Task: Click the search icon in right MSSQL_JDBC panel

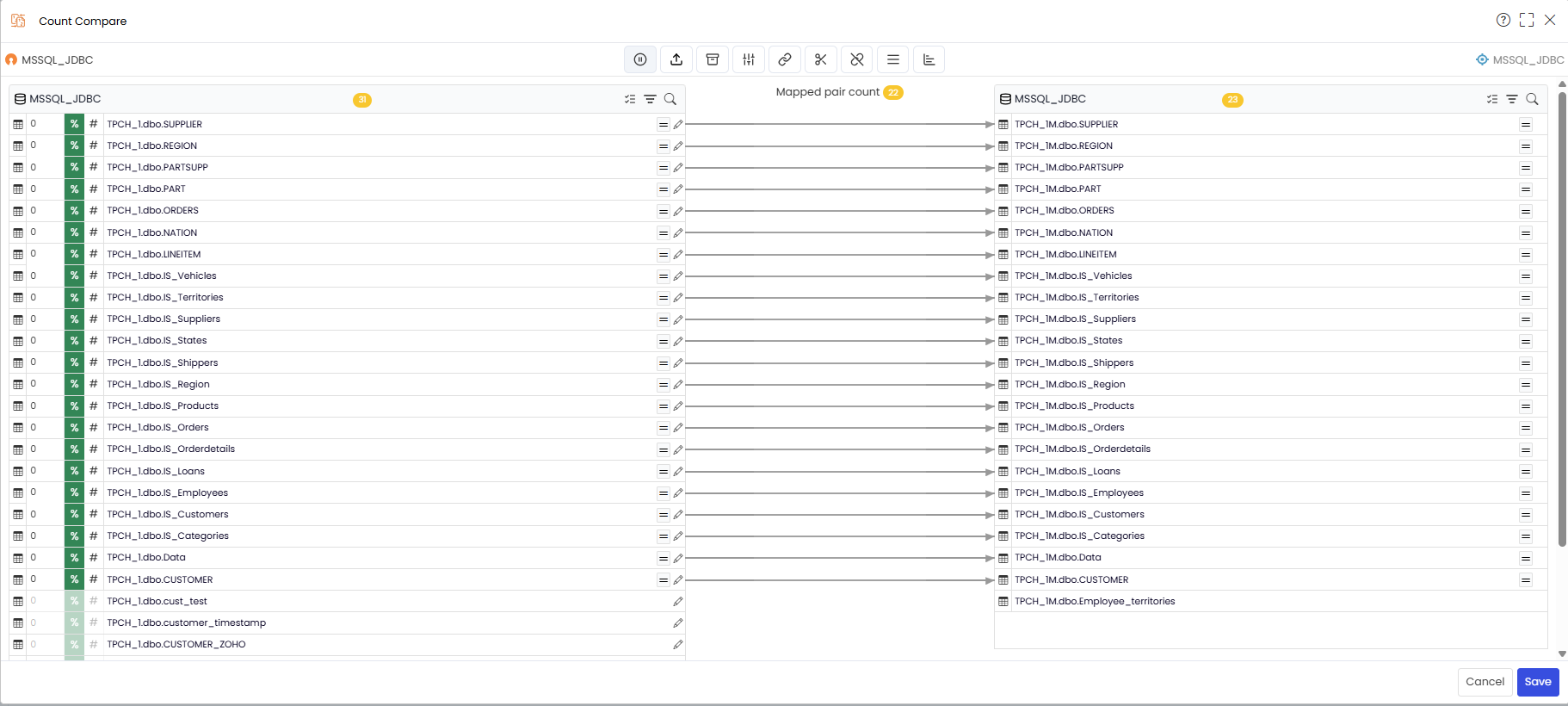Action: coord(1533,99)
